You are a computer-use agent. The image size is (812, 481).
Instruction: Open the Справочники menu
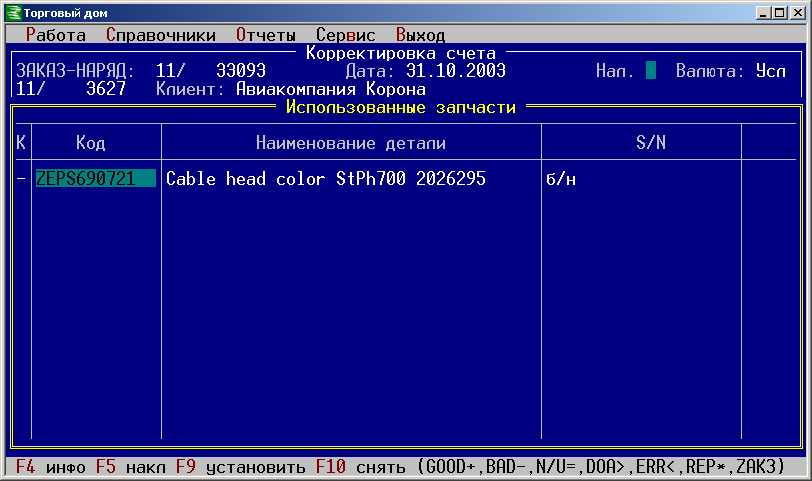(161, 35)
